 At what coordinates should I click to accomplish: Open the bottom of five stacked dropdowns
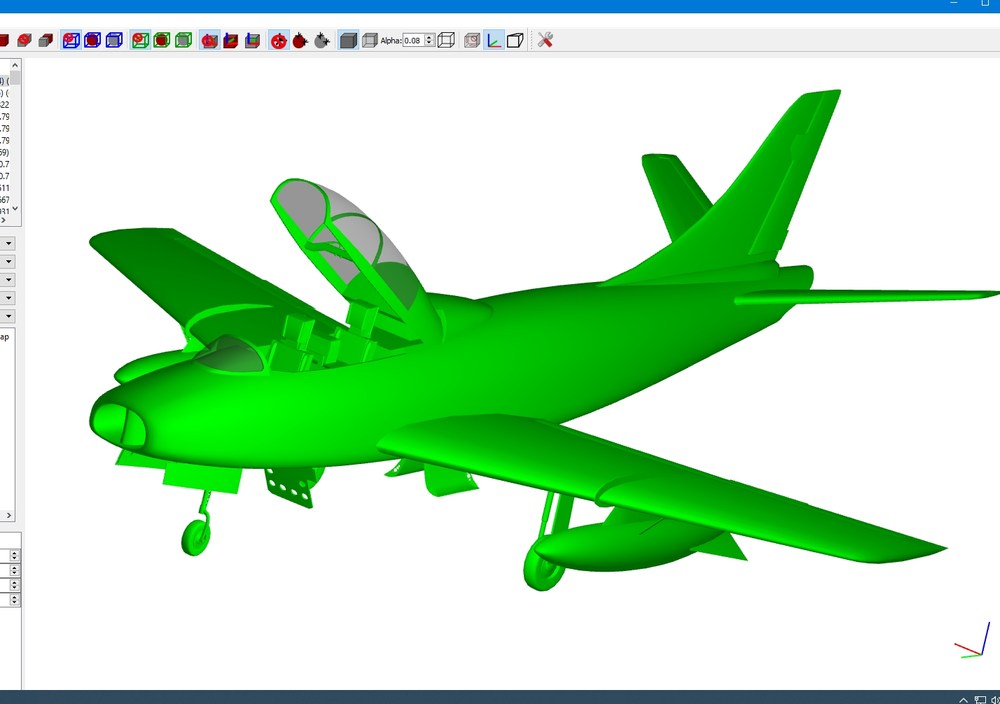[8, 316]
